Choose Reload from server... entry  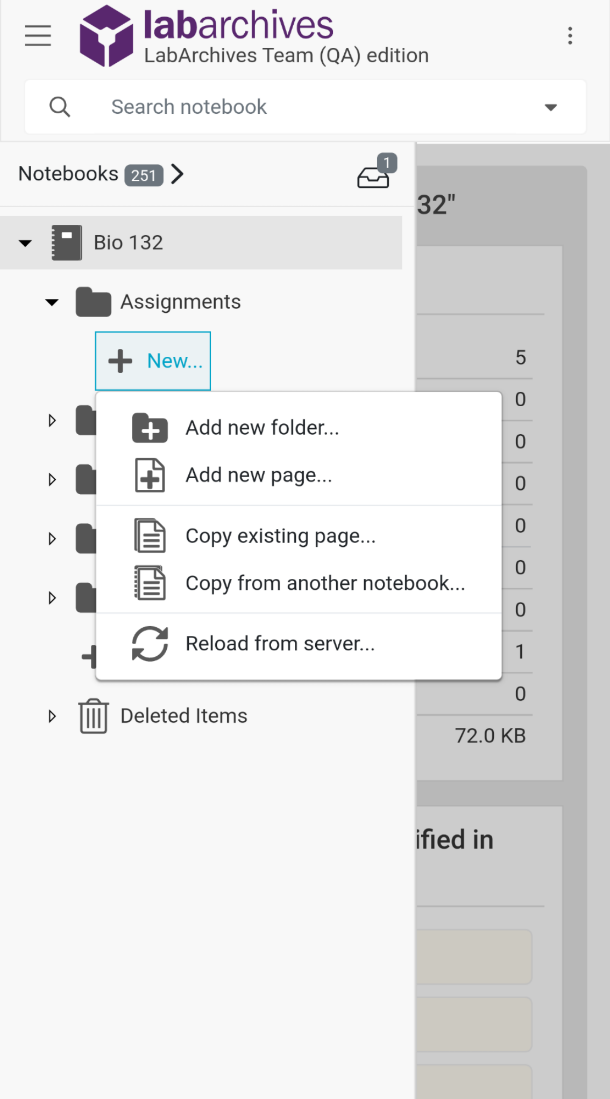tap(299, 643)
